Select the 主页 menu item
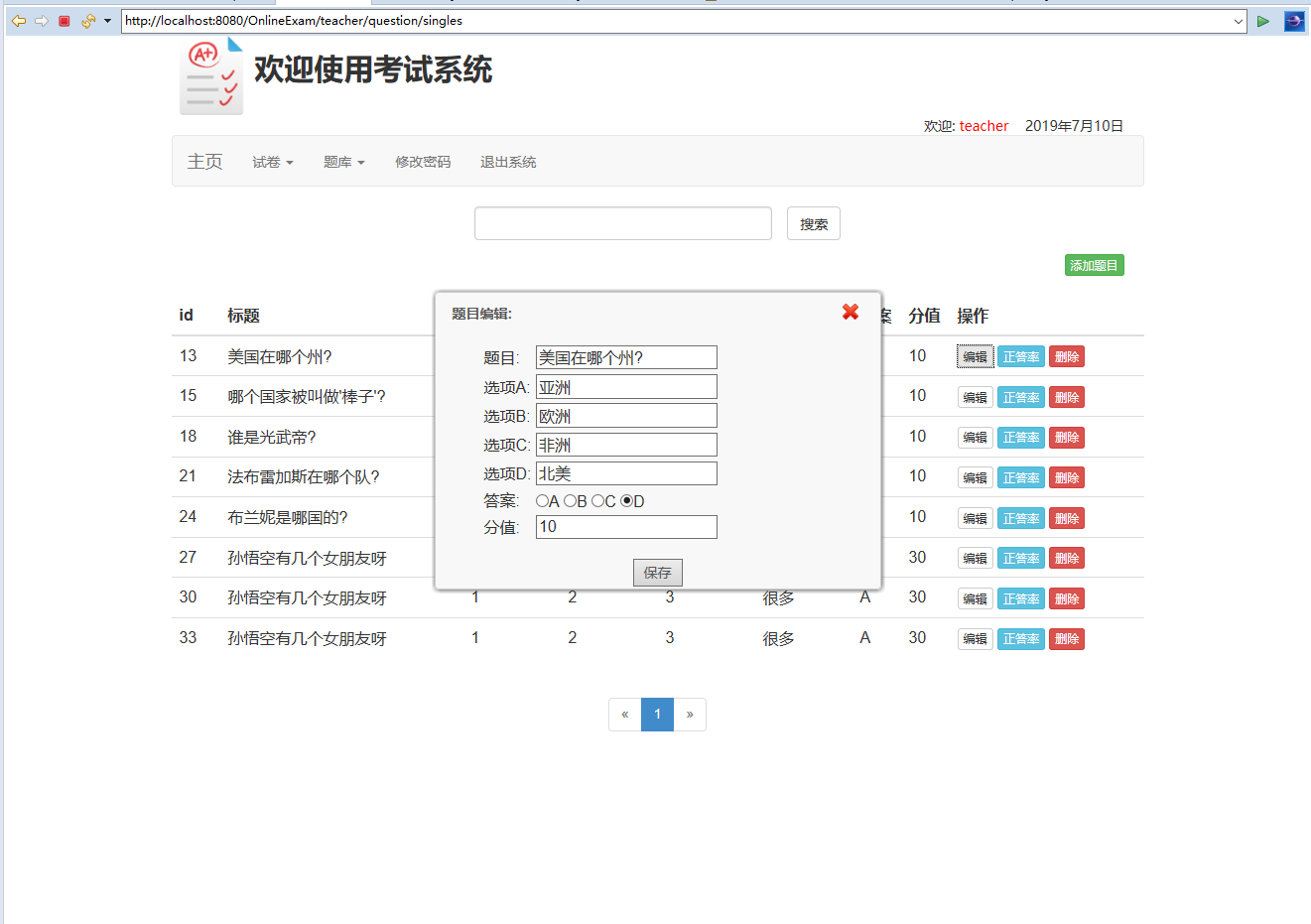 [x=204, y=162]
